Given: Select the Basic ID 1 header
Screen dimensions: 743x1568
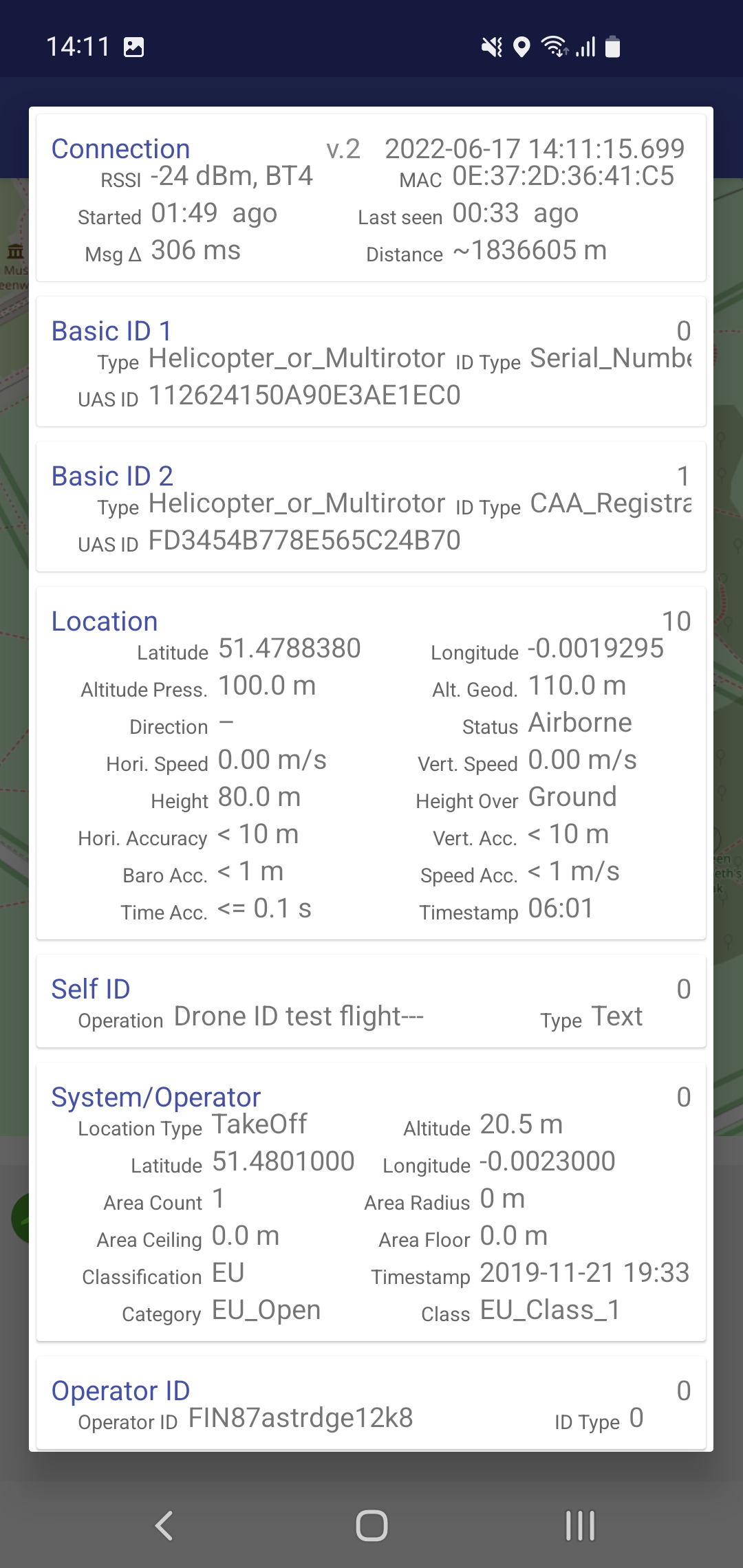Looking at the screenshot, I should (x=111, y=331).
